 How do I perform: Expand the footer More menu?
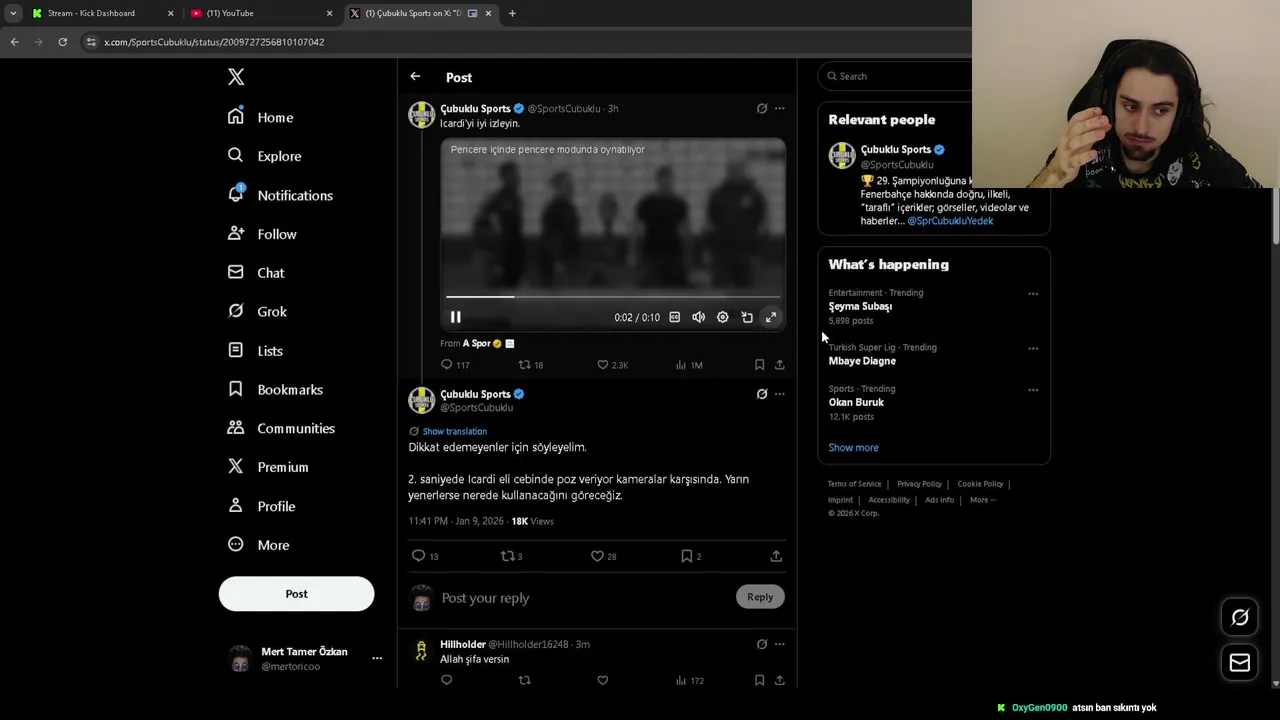(982, 500)
